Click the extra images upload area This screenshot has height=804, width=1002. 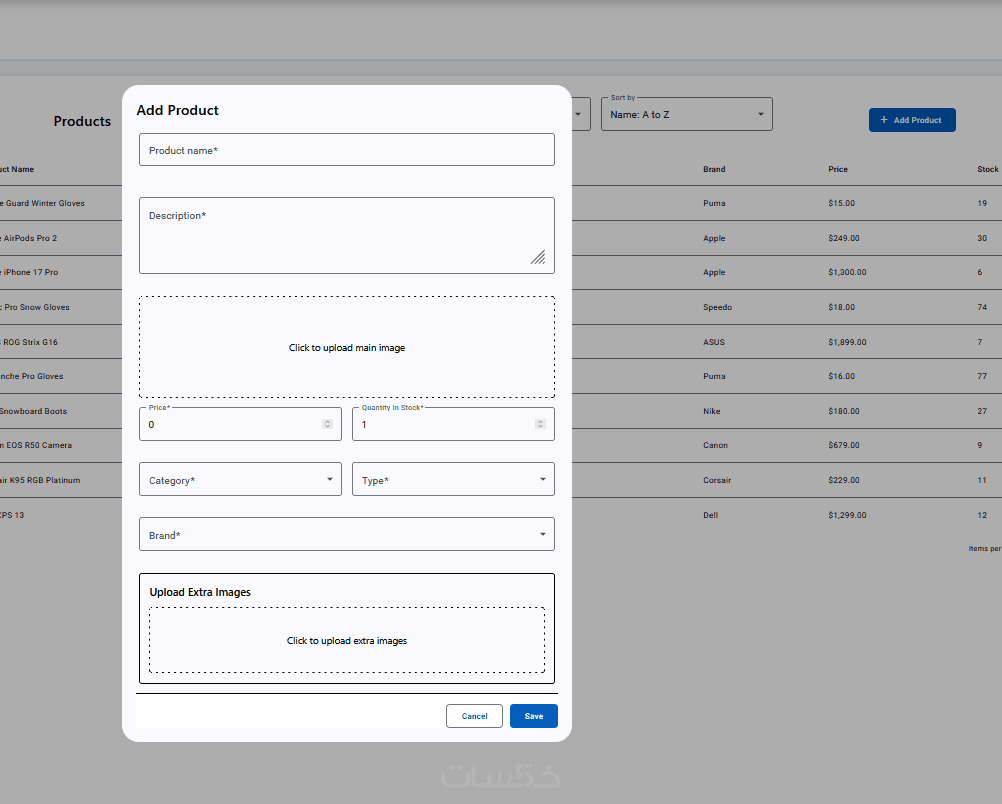(346, 640)
